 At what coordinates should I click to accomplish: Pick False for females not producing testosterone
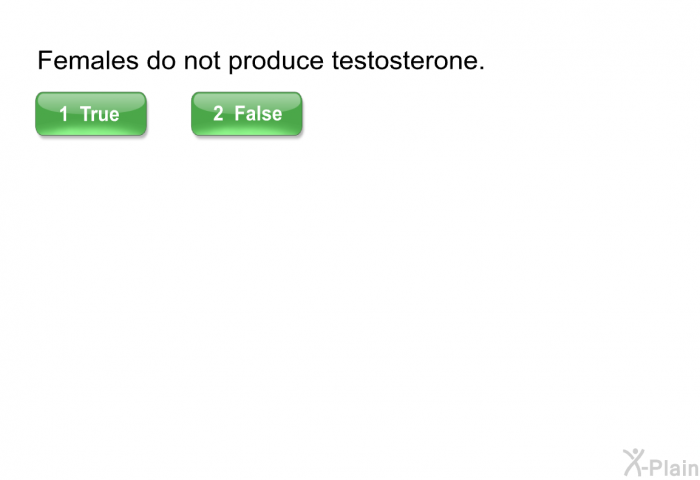click(x=246, y=114)
